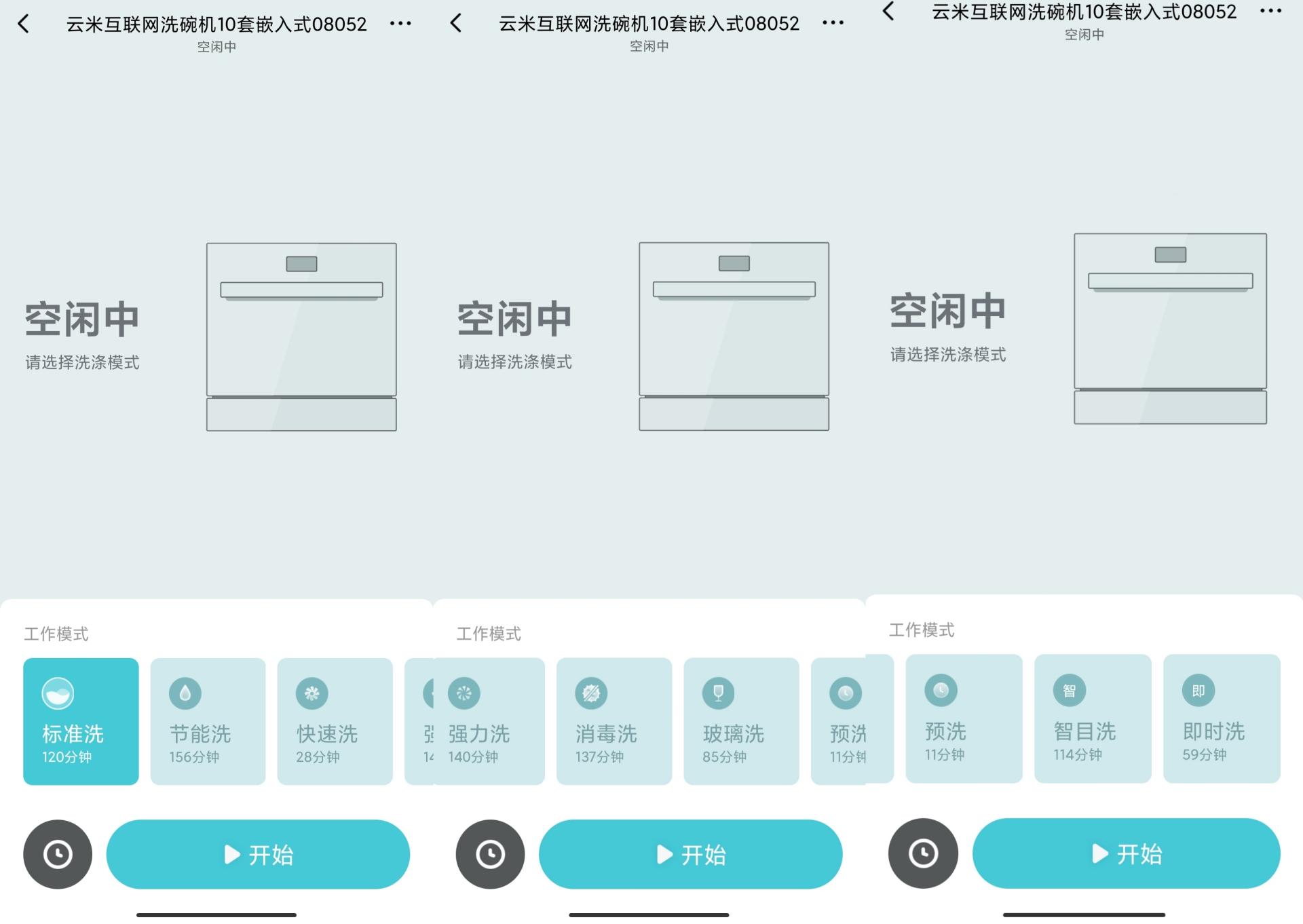The width and height of the screenshot is (1303, 924).
Task: Pick the 智目洗 114分钟 mode
Action: [1093, 718]
